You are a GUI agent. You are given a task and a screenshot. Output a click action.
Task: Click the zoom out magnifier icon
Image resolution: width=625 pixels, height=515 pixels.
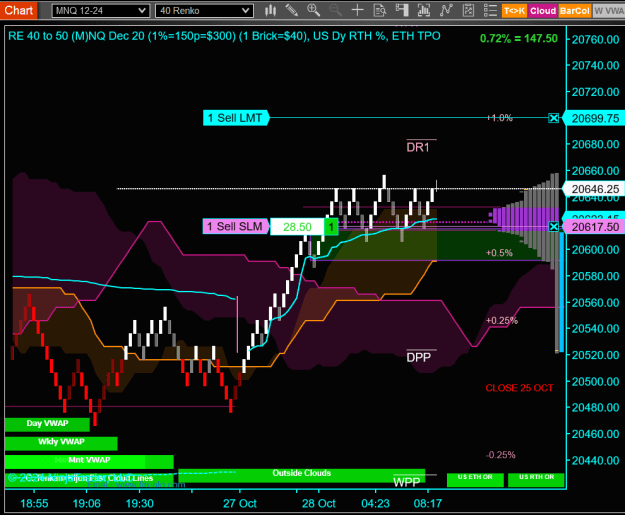[x=336, y=10]
